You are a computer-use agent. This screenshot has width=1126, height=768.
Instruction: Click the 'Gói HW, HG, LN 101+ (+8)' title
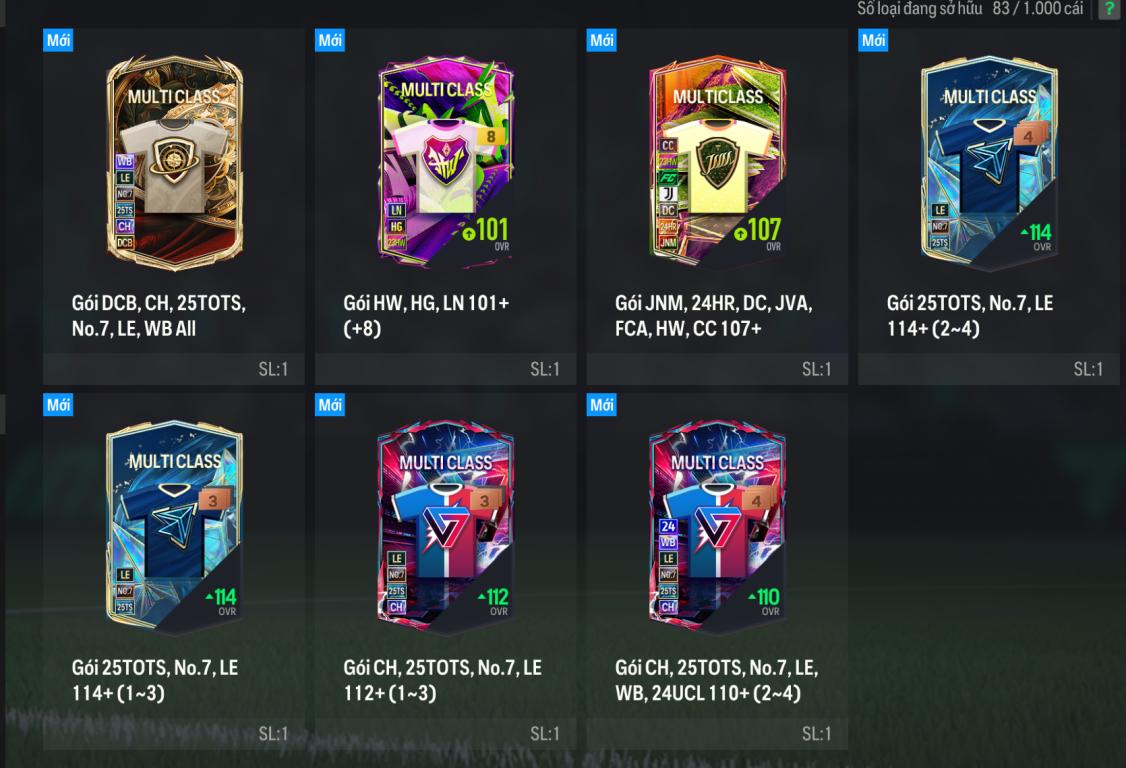[427, 315]
